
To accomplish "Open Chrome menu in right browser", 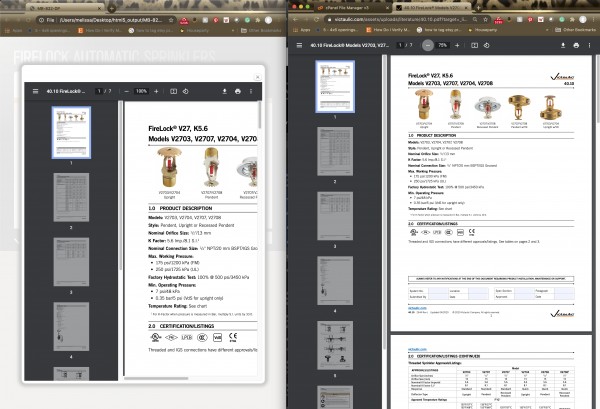I will (x=594, y=19).
